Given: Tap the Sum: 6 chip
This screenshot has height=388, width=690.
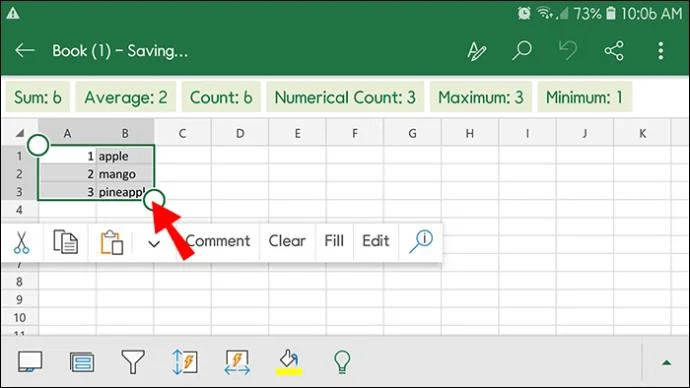Looking at the screenshot, I should click(x=37, y=97).
